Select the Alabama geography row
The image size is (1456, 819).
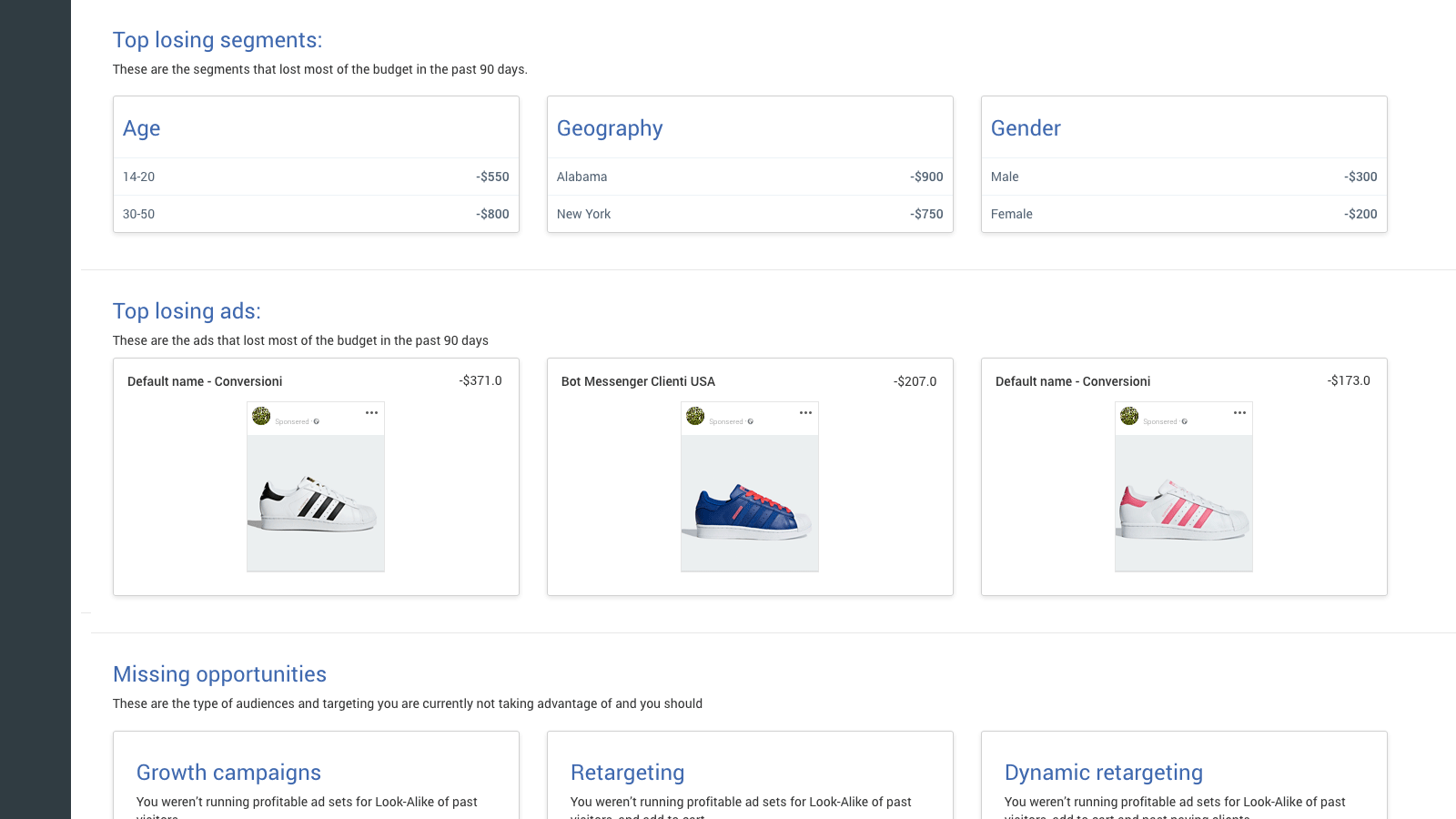pyautogui.click(x=750, y=177)
